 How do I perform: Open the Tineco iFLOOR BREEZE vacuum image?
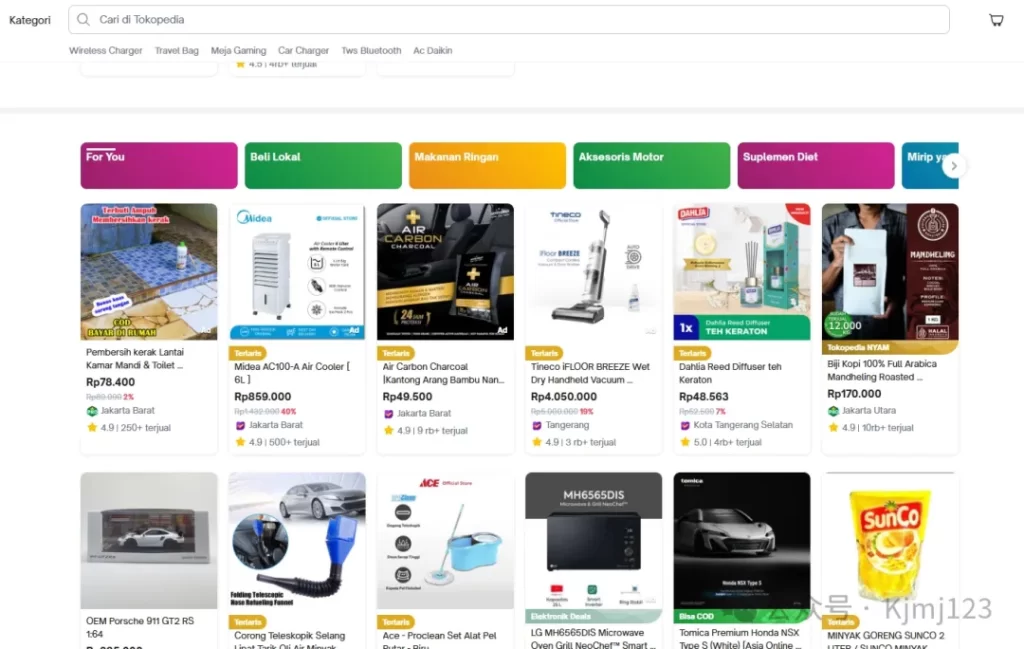[x=594, y=272]
